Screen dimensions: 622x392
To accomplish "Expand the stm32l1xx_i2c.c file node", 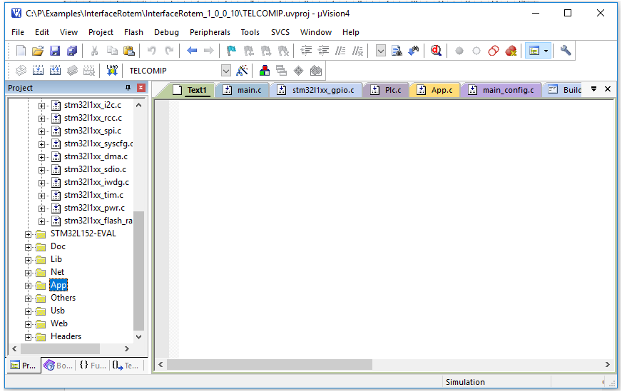I will point(41,106).
